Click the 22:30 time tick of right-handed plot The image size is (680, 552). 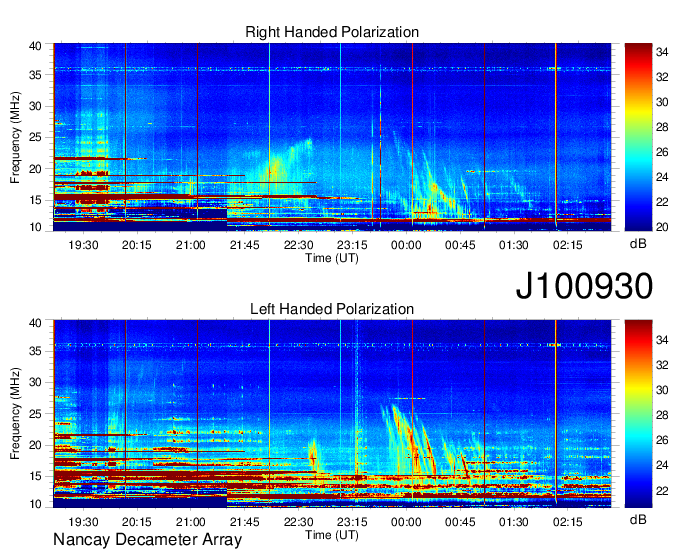(x=299, y=245)
